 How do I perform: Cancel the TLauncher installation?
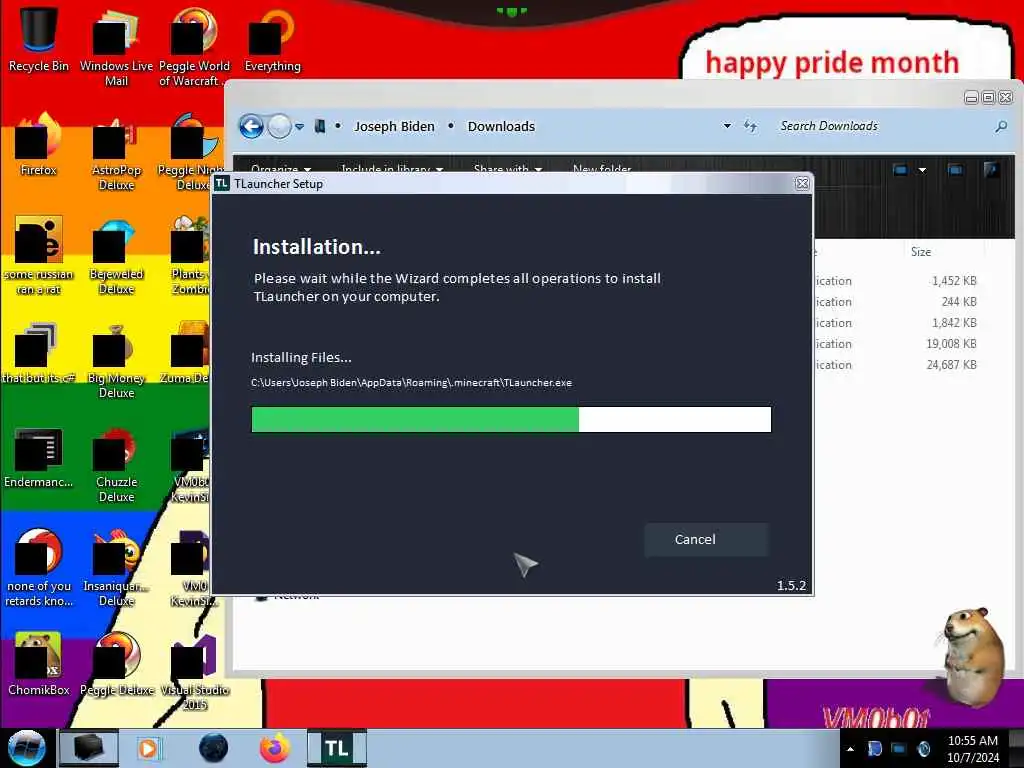[706, 539]
